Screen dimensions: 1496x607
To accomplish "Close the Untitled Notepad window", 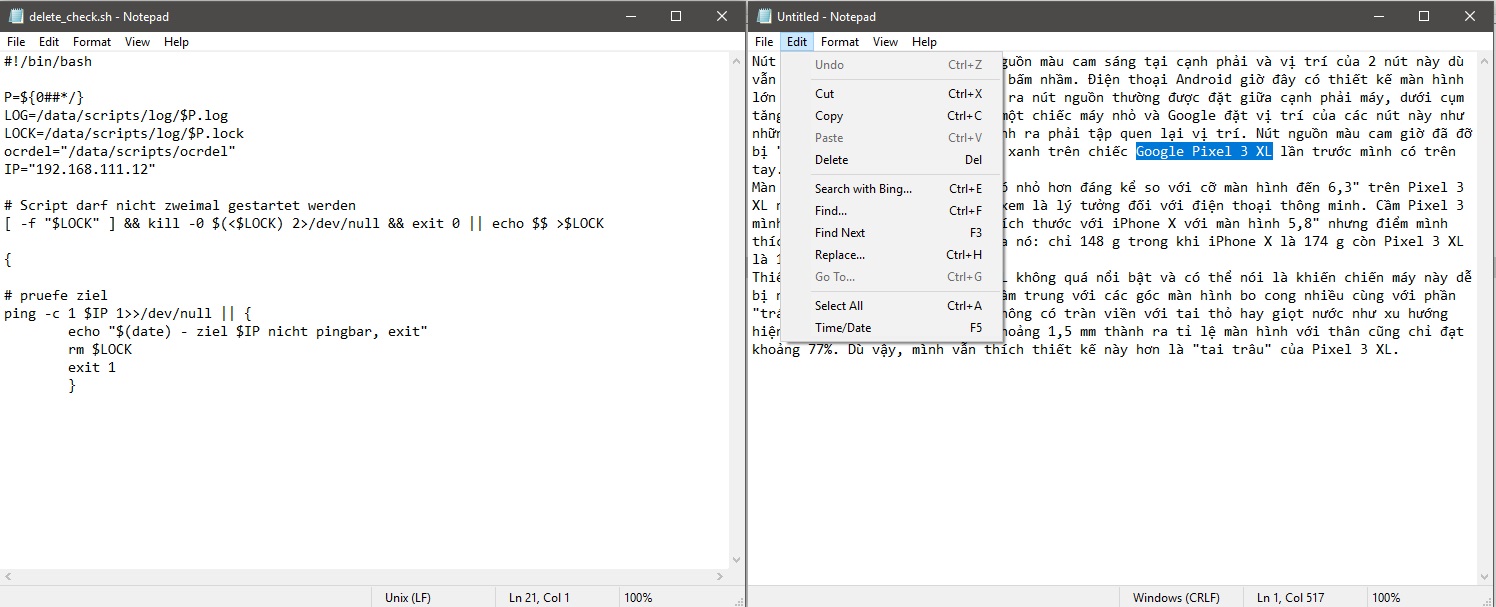I will click(x=1470, y=16).
